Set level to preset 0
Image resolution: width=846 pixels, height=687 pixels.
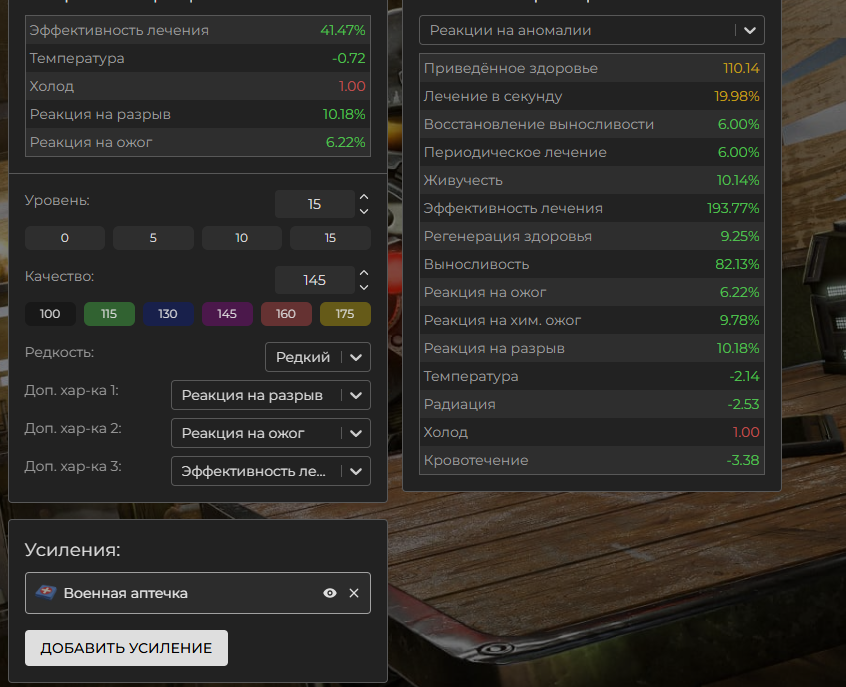(x=65, y=238)
